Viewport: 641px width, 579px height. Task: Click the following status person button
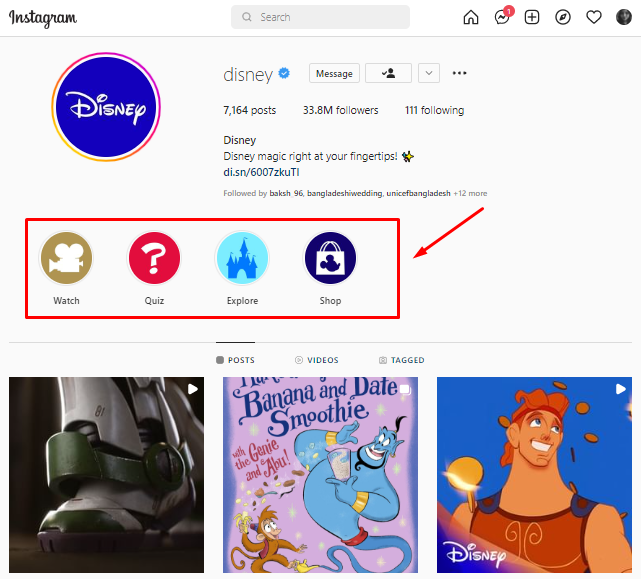pos(388,73)
